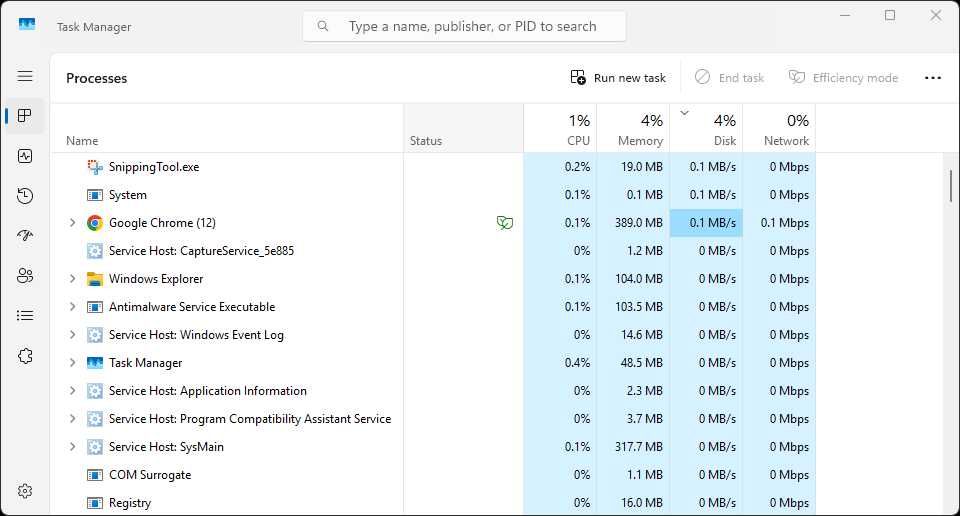Click the sort arrow above Disk column

(x=684, y=113)
